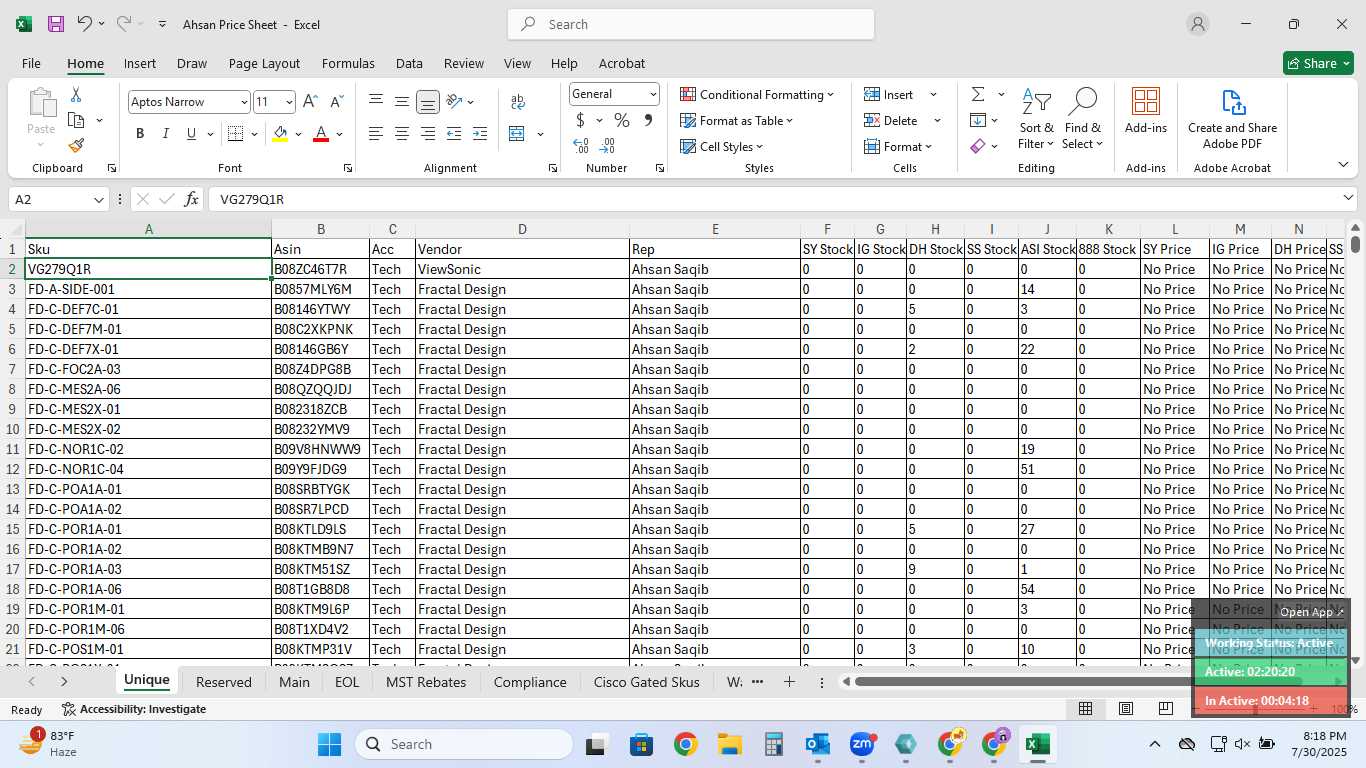This screenshot has height=768, width=1366.
Task: Click Top Align icon
Action: tap(376, 102)
